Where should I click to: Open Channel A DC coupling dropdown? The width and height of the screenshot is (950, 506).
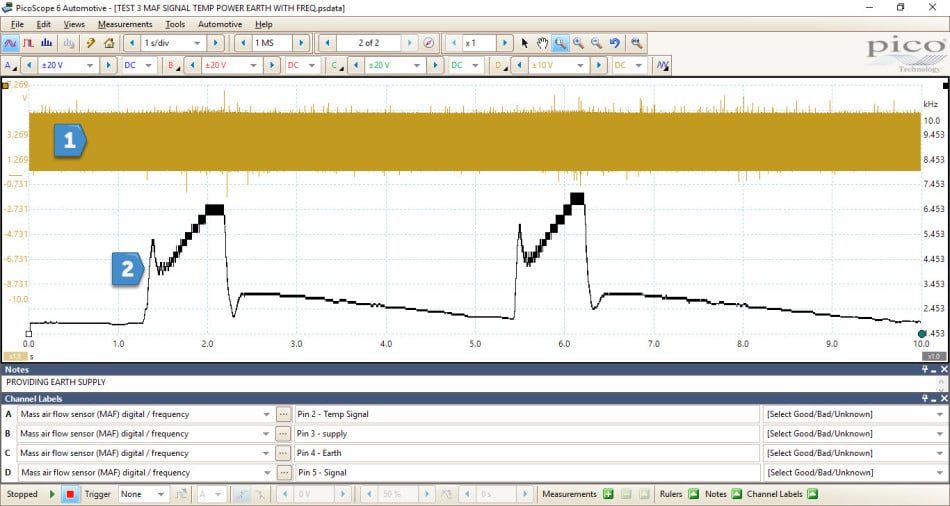(148, 65)
